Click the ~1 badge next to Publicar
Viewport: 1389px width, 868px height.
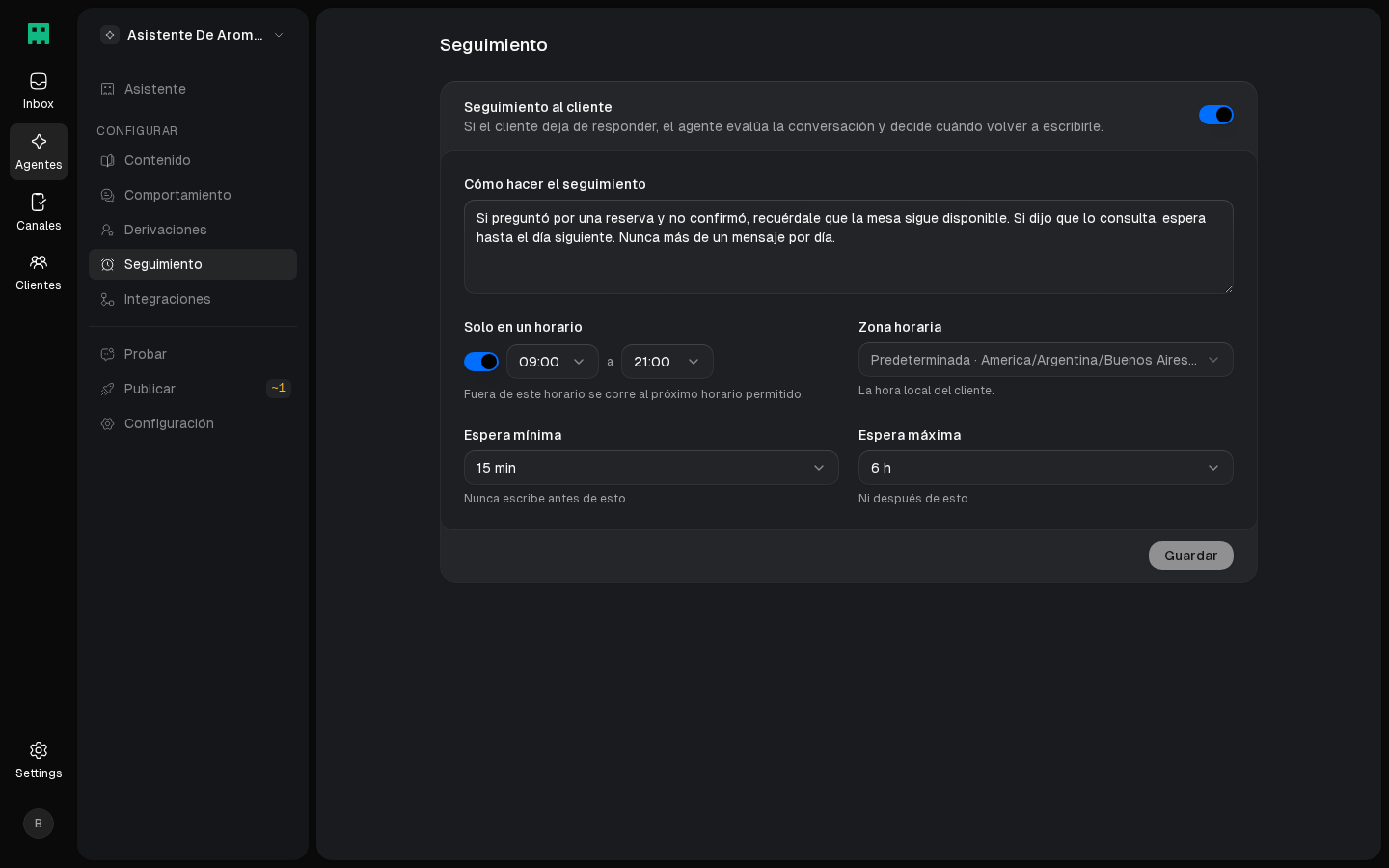tap(279, 389)
